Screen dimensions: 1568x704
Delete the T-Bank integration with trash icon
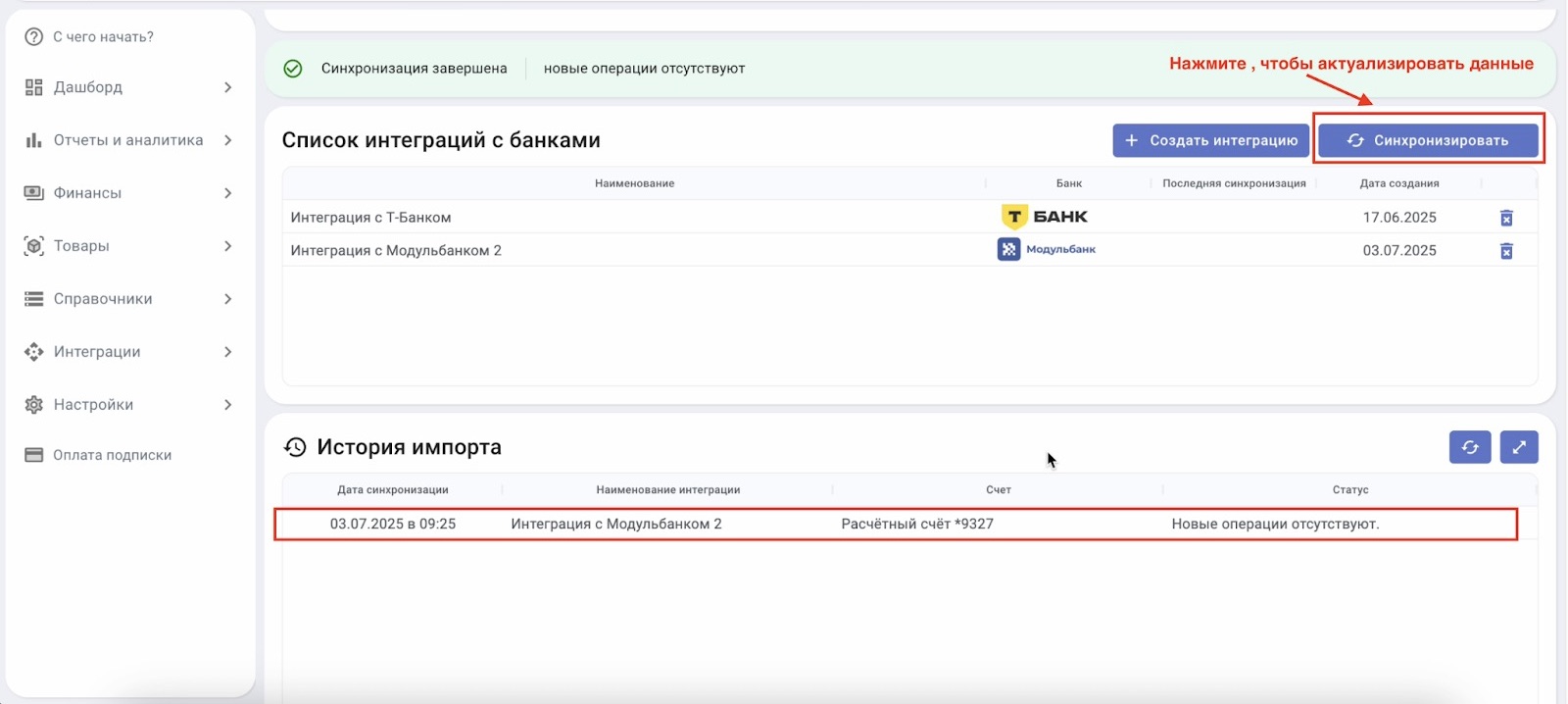point(1506,218)
